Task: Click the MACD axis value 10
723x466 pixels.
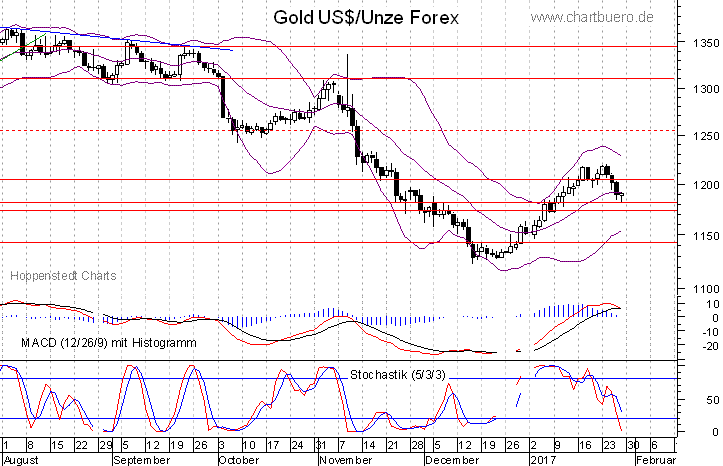Action: [712, 304]
